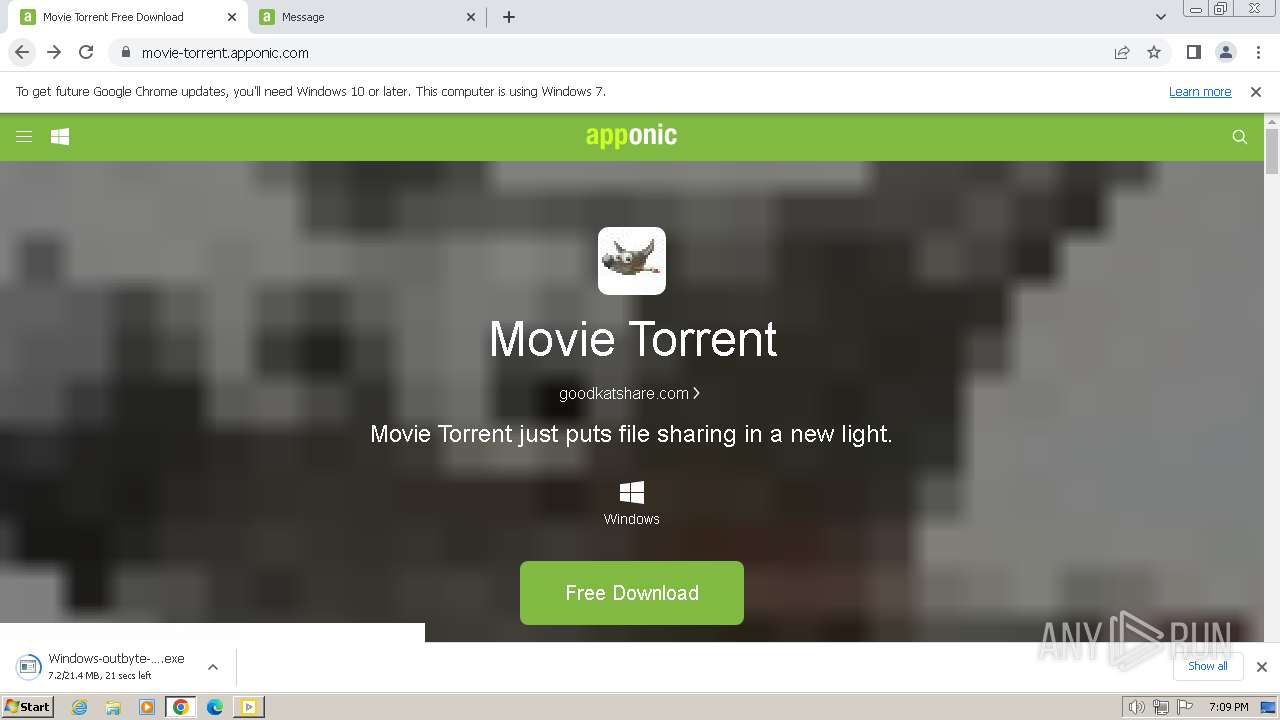Open the Windows Start menu
The image size is (1280, 720).
point(28,707)
